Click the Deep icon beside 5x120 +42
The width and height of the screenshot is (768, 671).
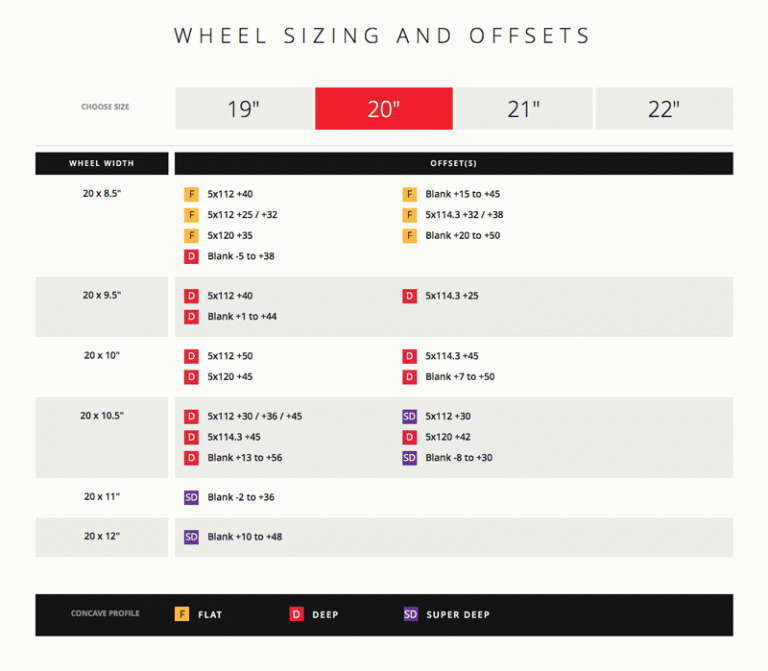409,437
